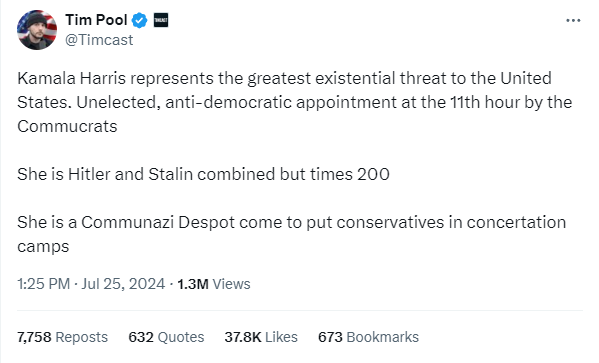Click the 673 Bookmarks count
This screenshot has width=599, height=363.
368,337
